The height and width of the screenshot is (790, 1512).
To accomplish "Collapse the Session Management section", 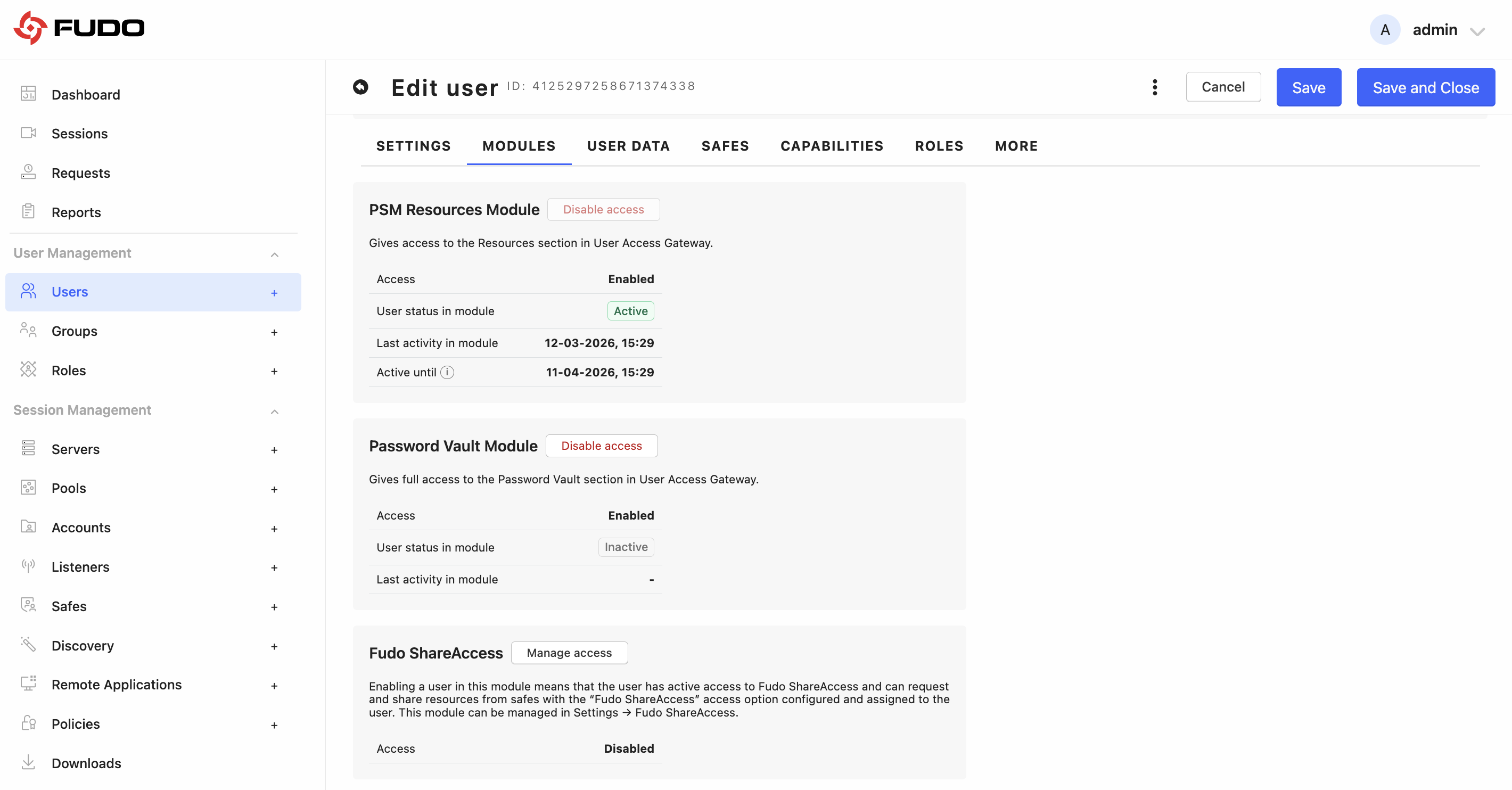I will pos(274,411).
